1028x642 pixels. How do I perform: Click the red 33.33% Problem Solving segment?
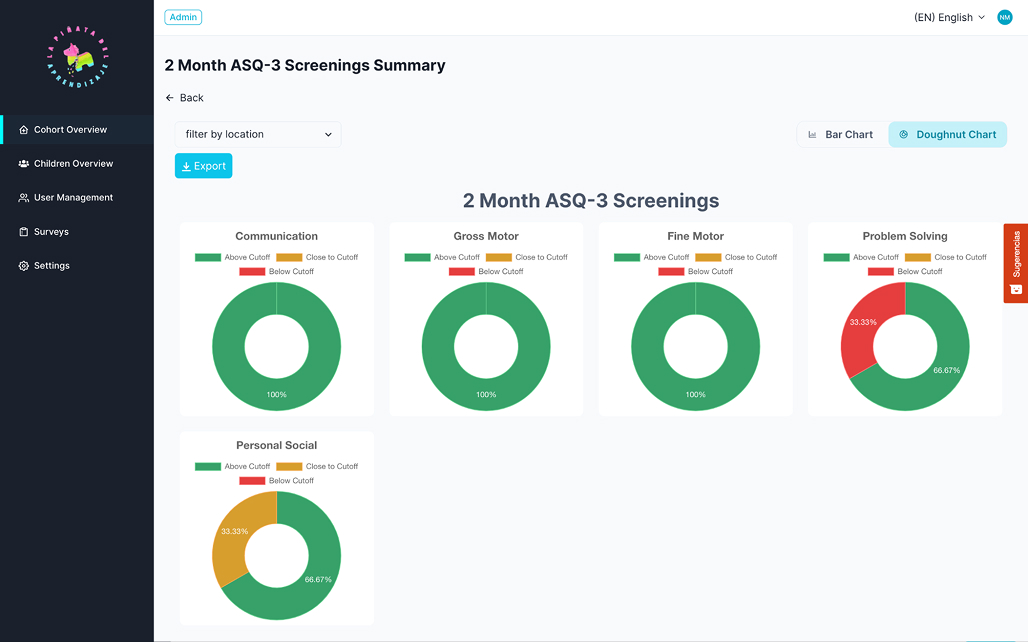click(x=858, y=330)
